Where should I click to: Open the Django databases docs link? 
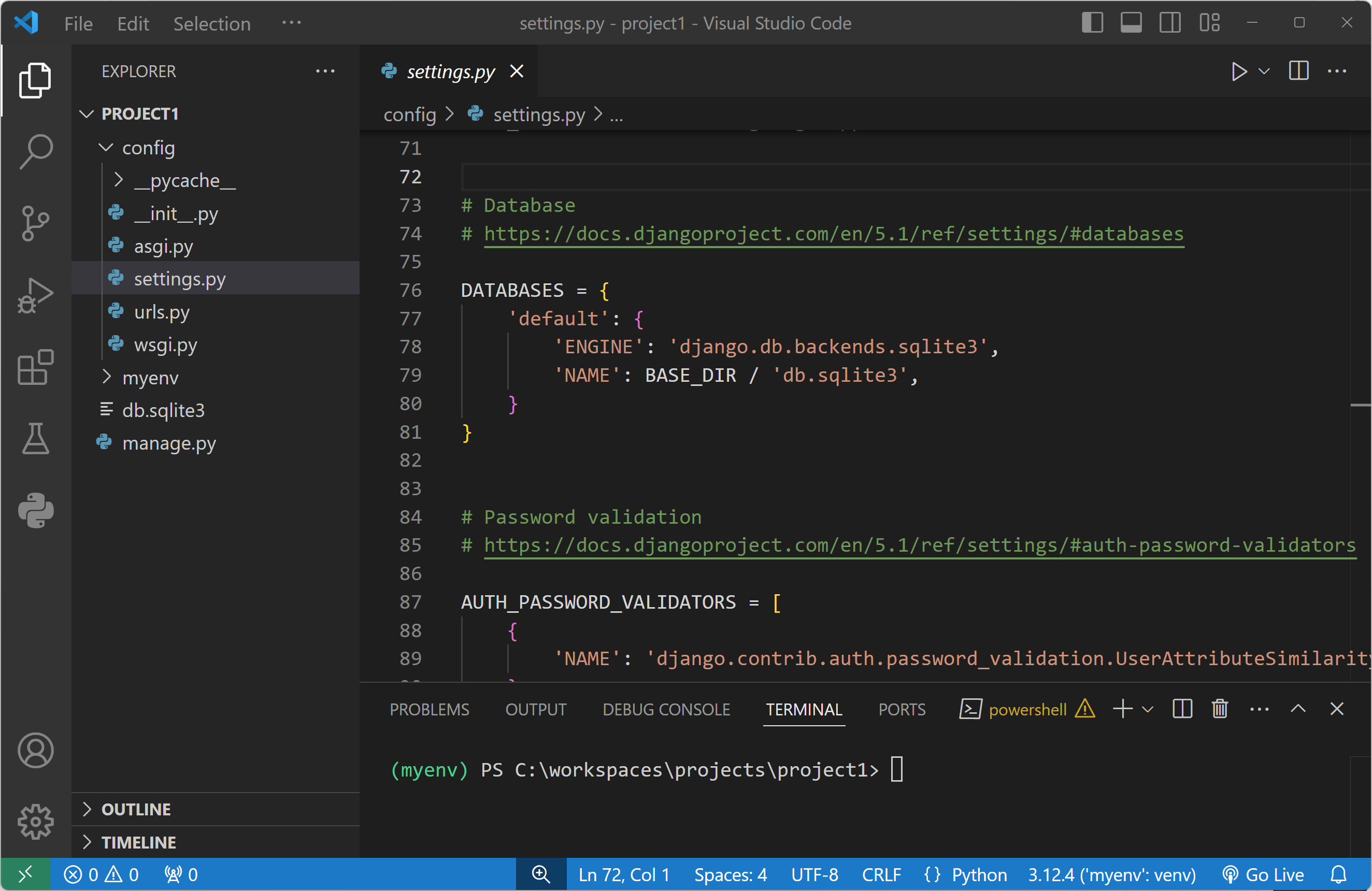(x=833, y=234)
